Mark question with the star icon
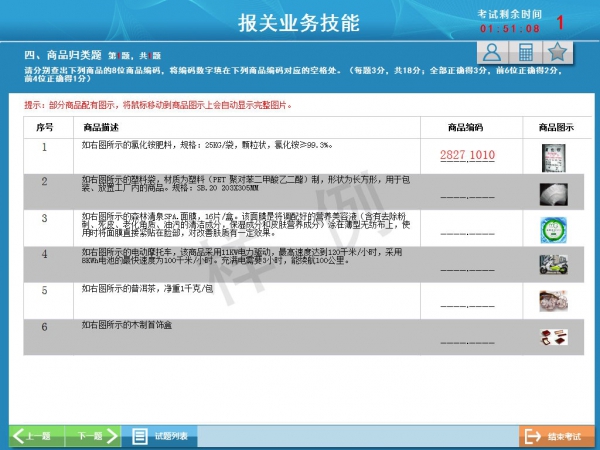This screenshot has height=450, width=600. click(558, 53)
